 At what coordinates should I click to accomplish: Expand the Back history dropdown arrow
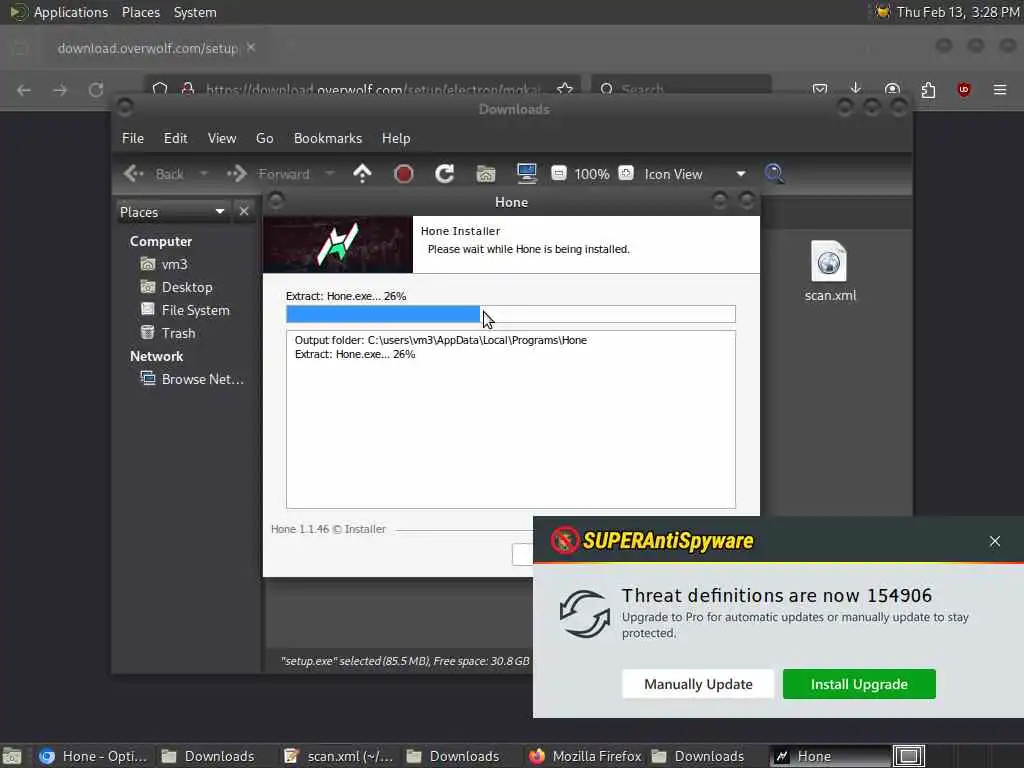pos(204,174)
